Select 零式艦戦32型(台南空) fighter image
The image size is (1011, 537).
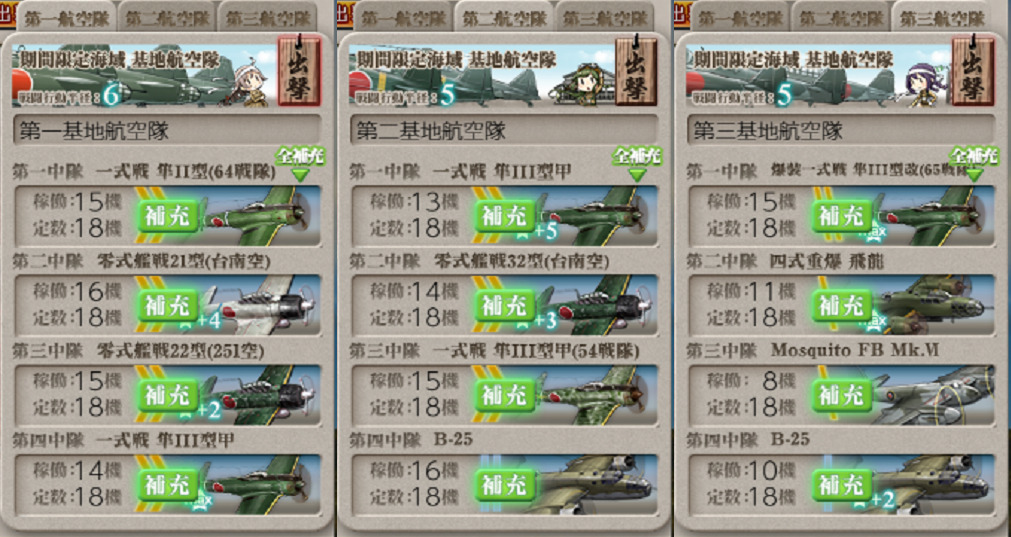pyautogui.click(x=596, y=305)
